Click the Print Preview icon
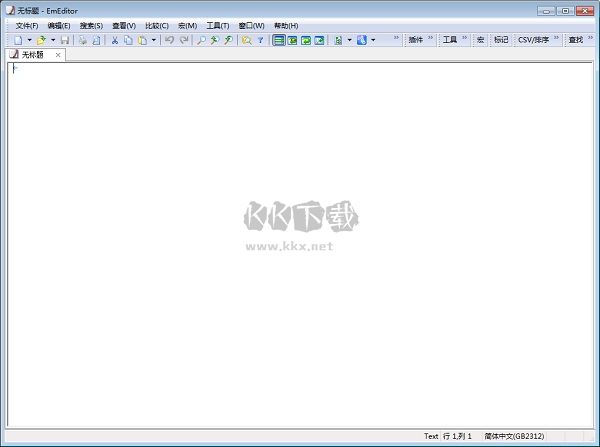Screen dimensions: 600x447 pyautogui.click(x=96, y=40)
